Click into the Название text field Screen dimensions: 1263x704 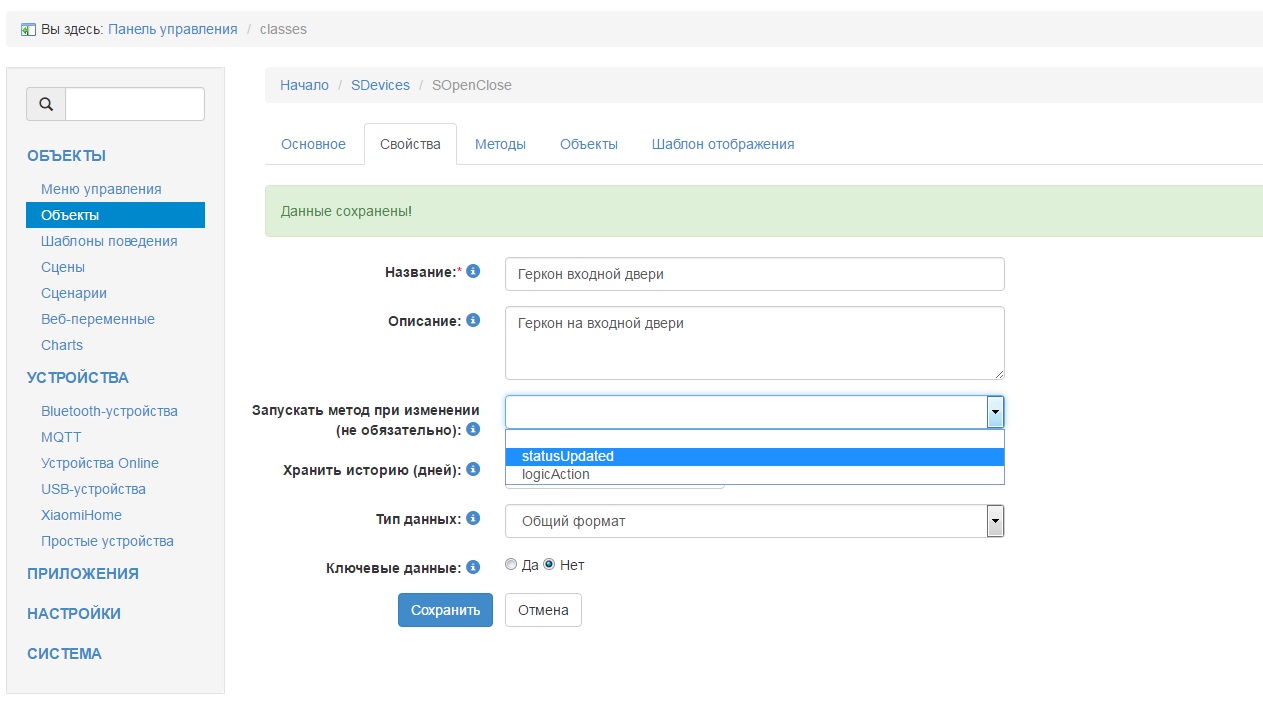coord(754,274)
